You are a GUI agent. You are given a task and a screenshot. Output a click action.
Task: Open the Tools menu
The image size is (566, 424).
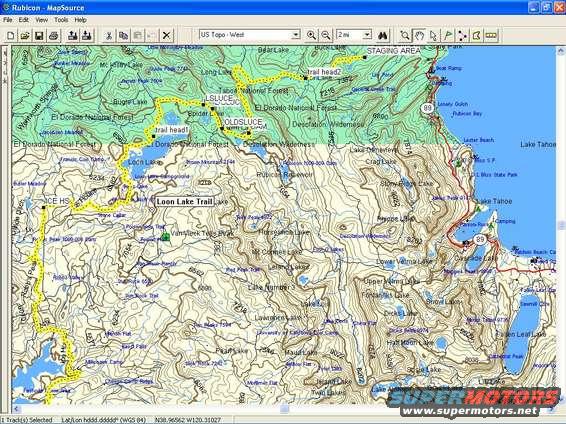[x=61, y=20]
